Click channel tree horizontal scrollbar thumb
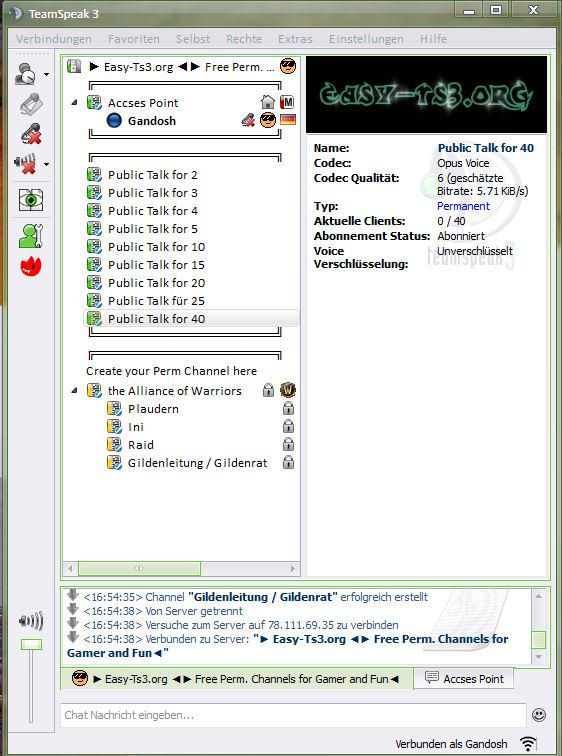 coord(139,568)
